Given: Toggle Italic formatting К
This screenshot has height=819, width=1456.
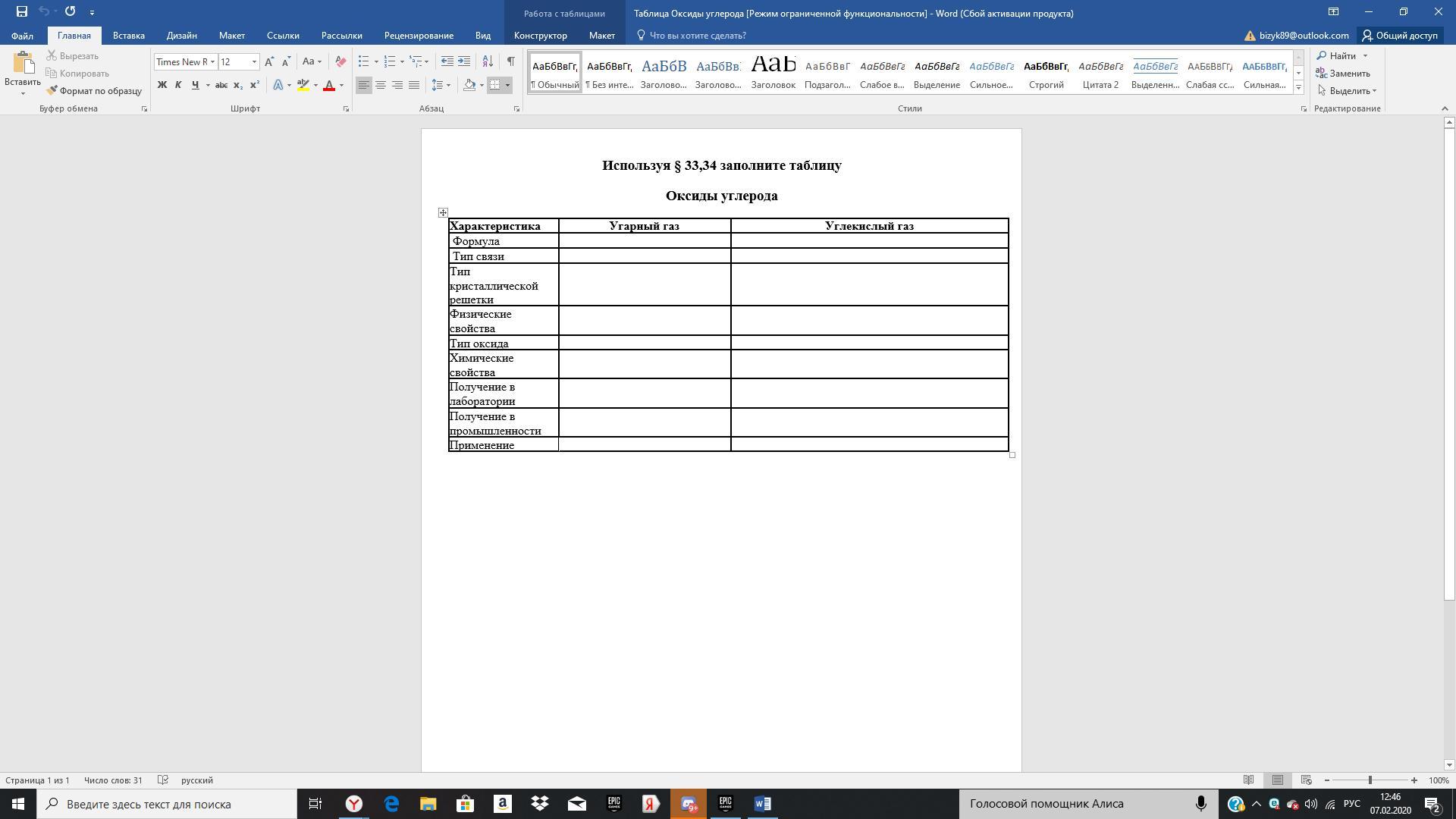Looking at the screenshot, I should 178,85.
